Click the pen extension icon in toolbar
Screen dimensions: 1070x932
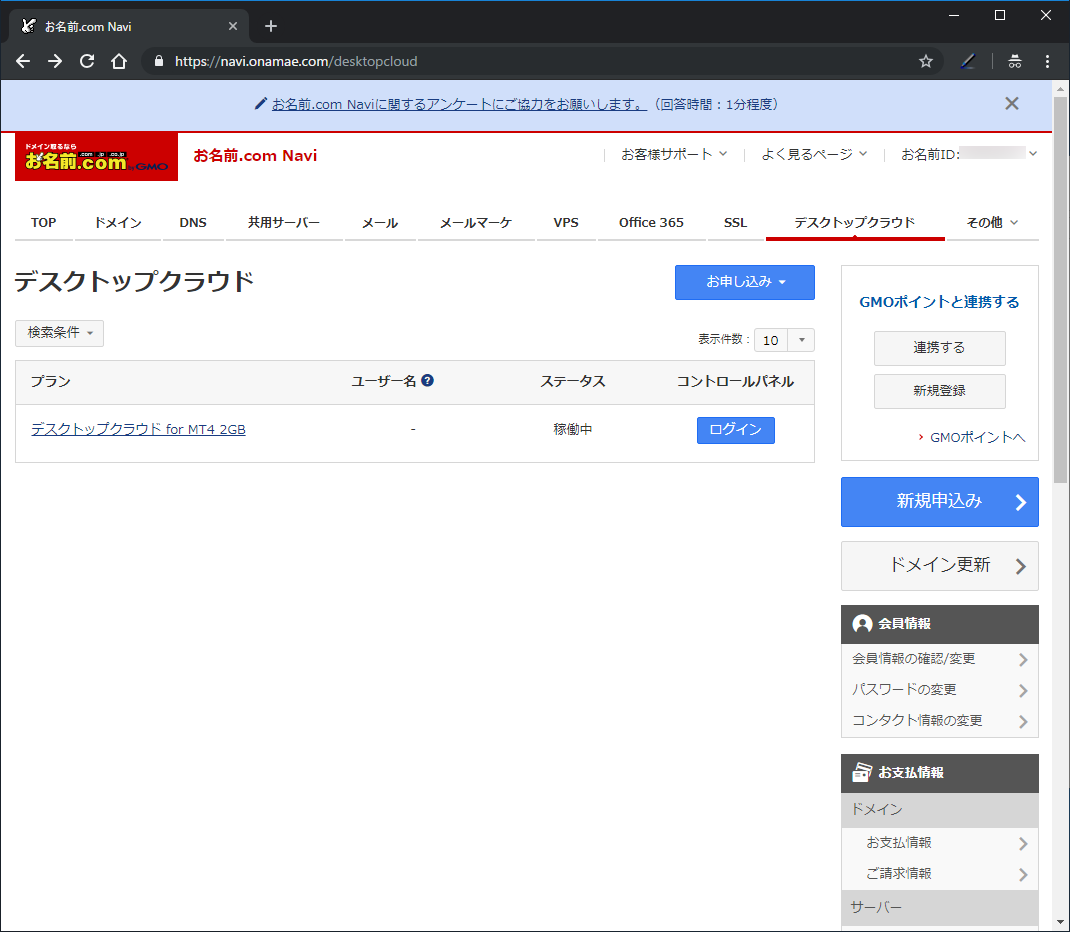(968, 61)
